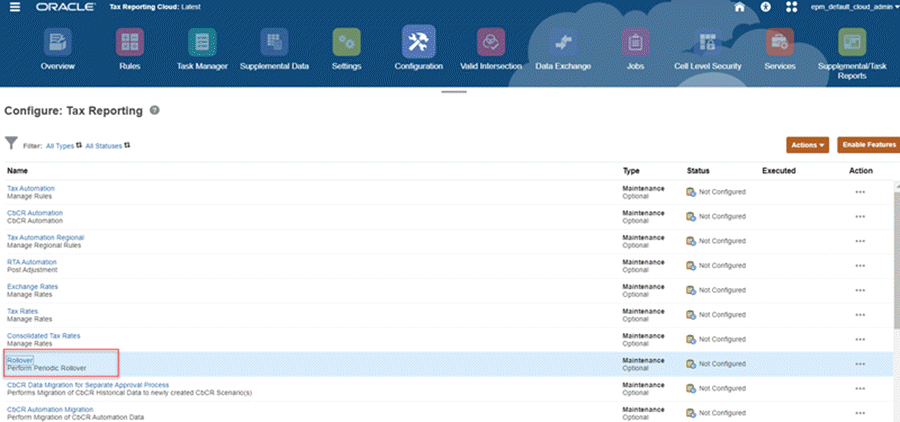Open the Data Exchange card

[x=563, y=50]
